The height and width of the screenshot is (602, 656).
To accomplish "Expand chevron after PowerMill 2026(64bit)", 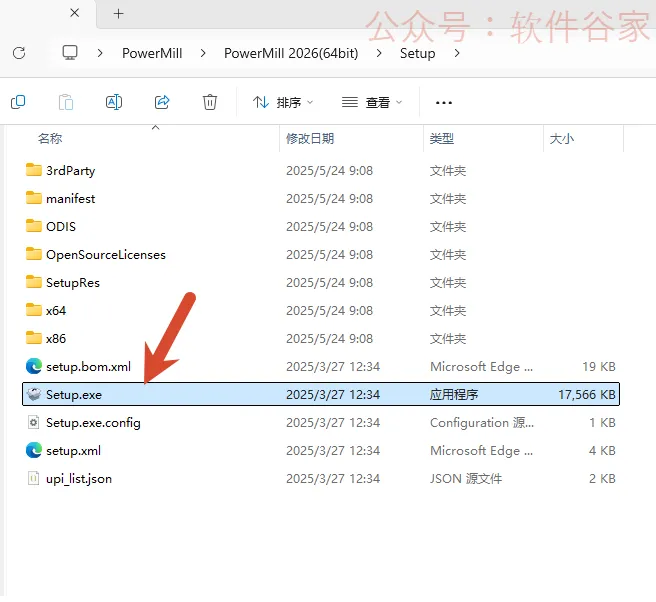I will [379, 53].
